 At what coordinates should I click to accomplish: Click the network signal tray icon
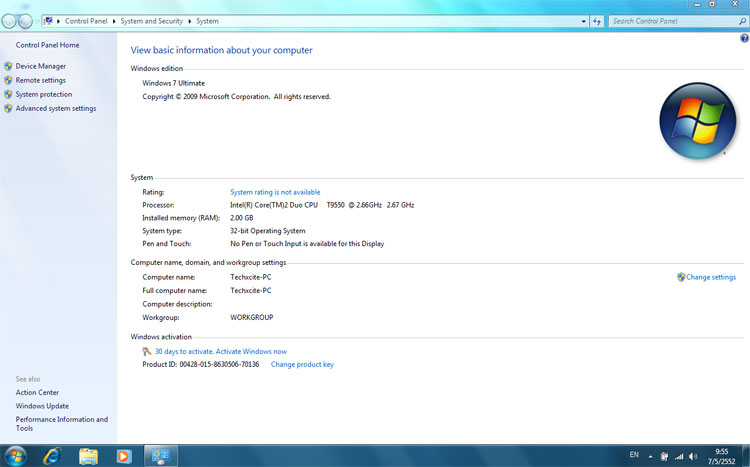pyautogui.click(x=679, y=456)
